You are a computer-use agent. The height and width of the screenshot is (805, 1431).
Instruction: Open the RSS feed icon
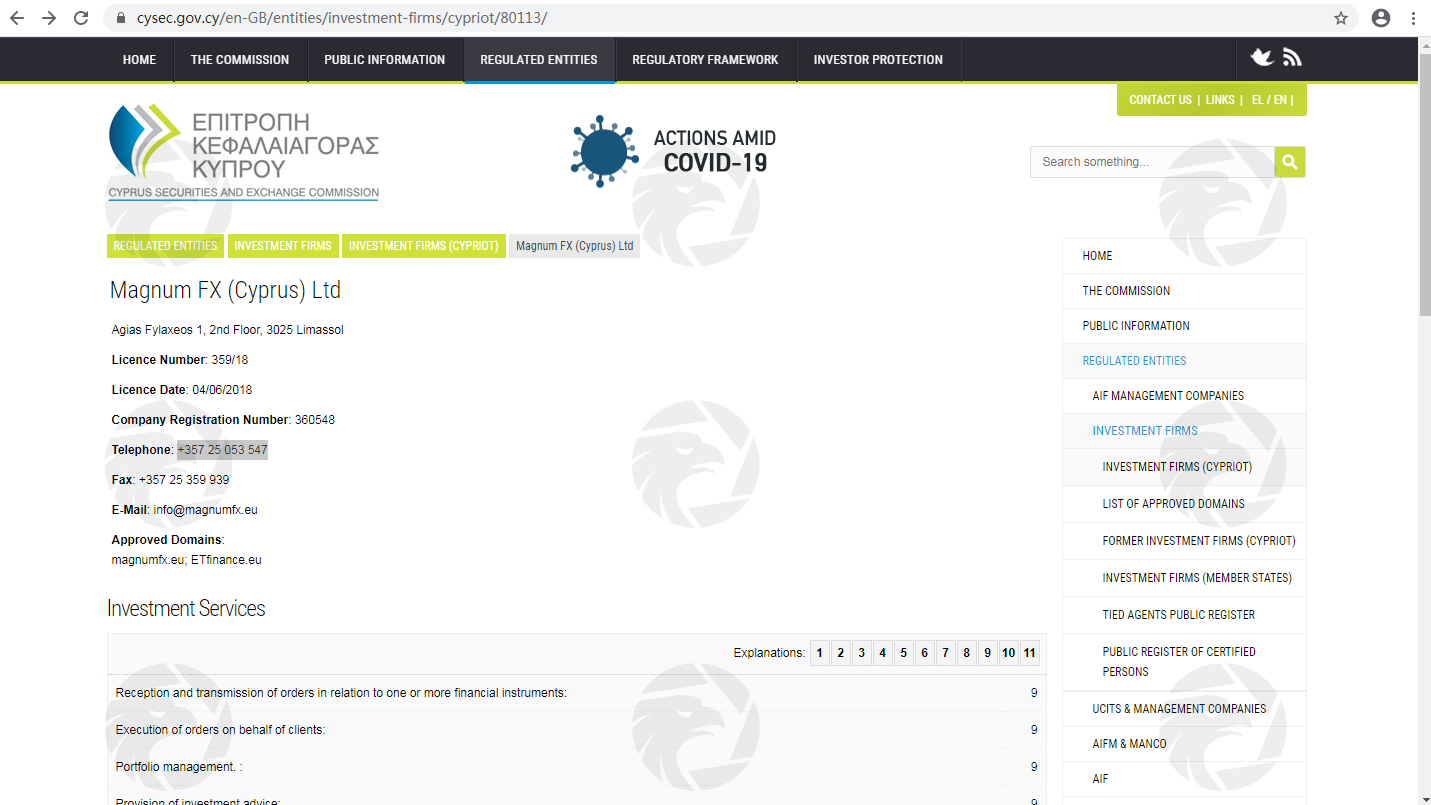[1292, 58]
